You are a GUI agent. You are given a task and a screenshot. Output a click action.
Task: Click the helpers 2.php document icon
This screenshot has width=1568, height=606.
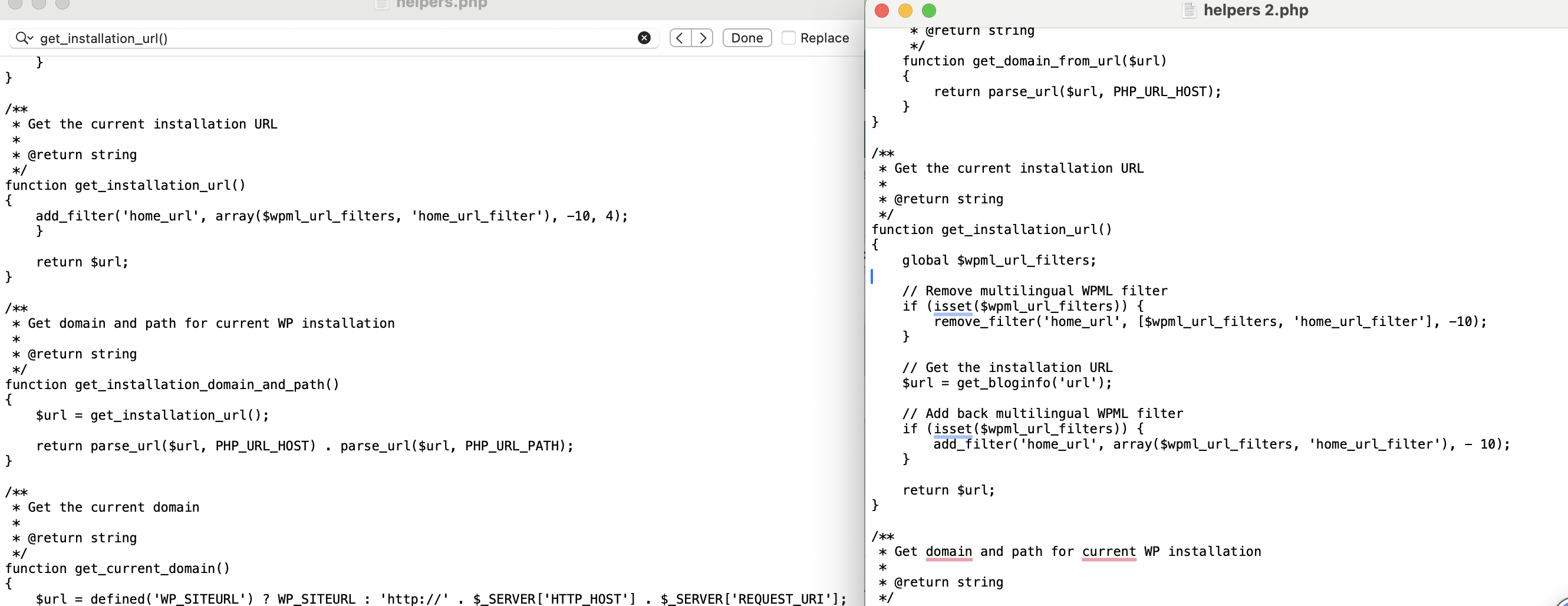1190,11
